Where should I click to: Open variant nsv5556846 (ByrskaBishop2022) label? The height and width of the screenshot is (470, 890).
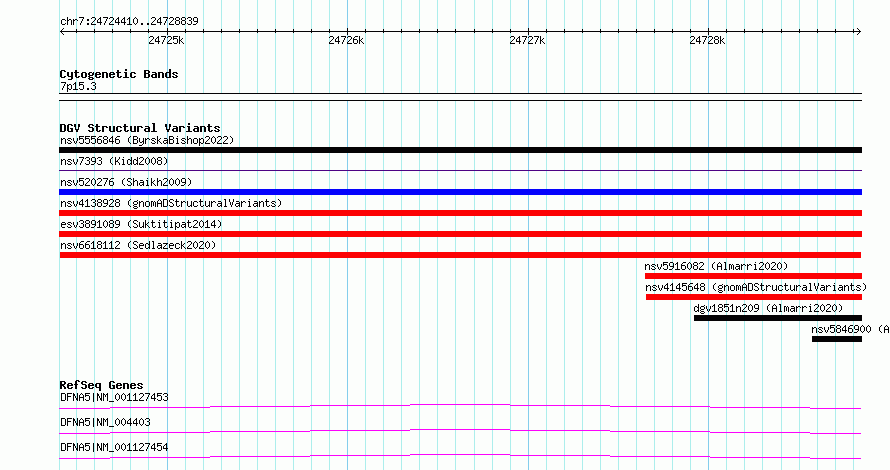click(147, 140)
